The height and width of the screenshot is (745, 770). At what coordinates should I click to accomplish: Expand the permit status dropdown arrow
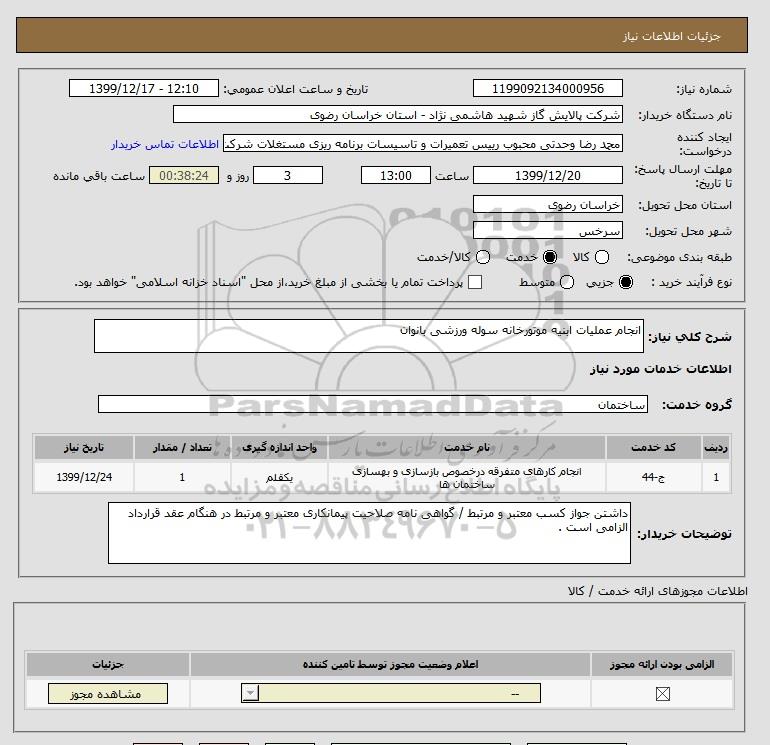click(250, 693)
